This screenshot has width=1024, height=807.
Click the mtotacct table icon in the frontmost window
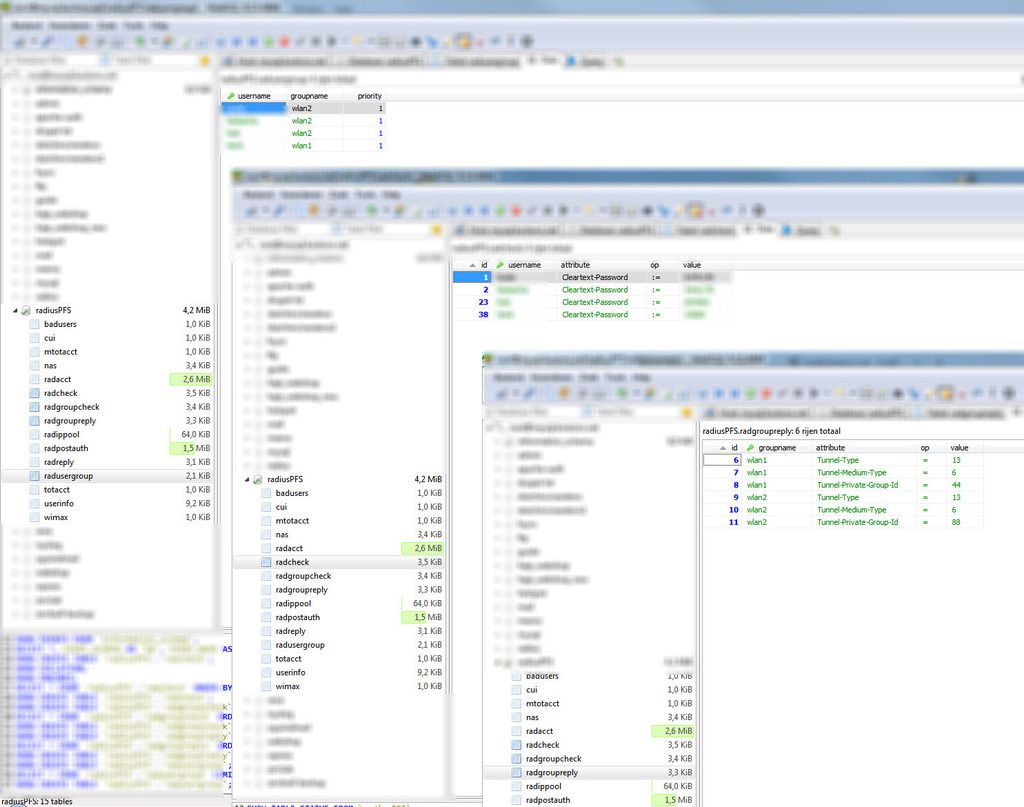click(517, 703)
